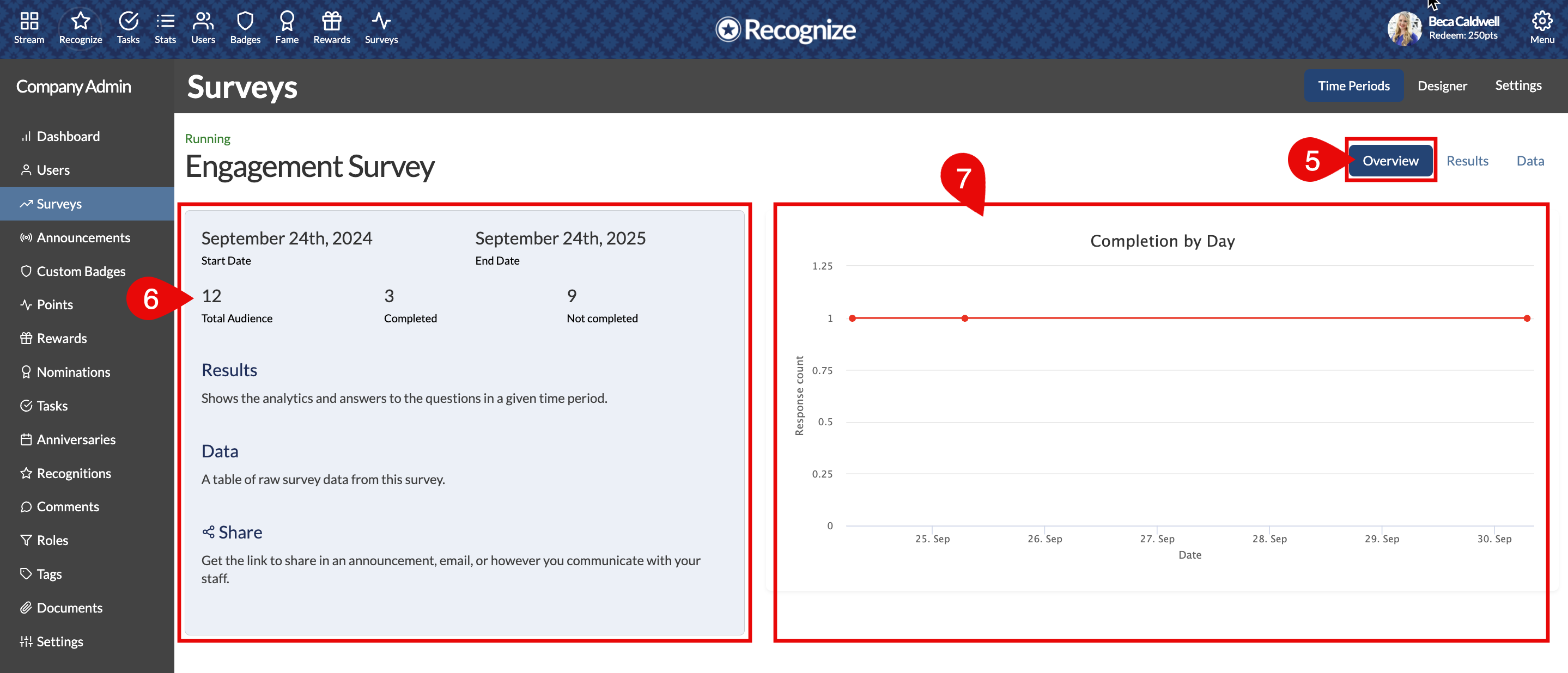
Task: Select the Results tab beside Overview
Action: tap(1467, 161)
